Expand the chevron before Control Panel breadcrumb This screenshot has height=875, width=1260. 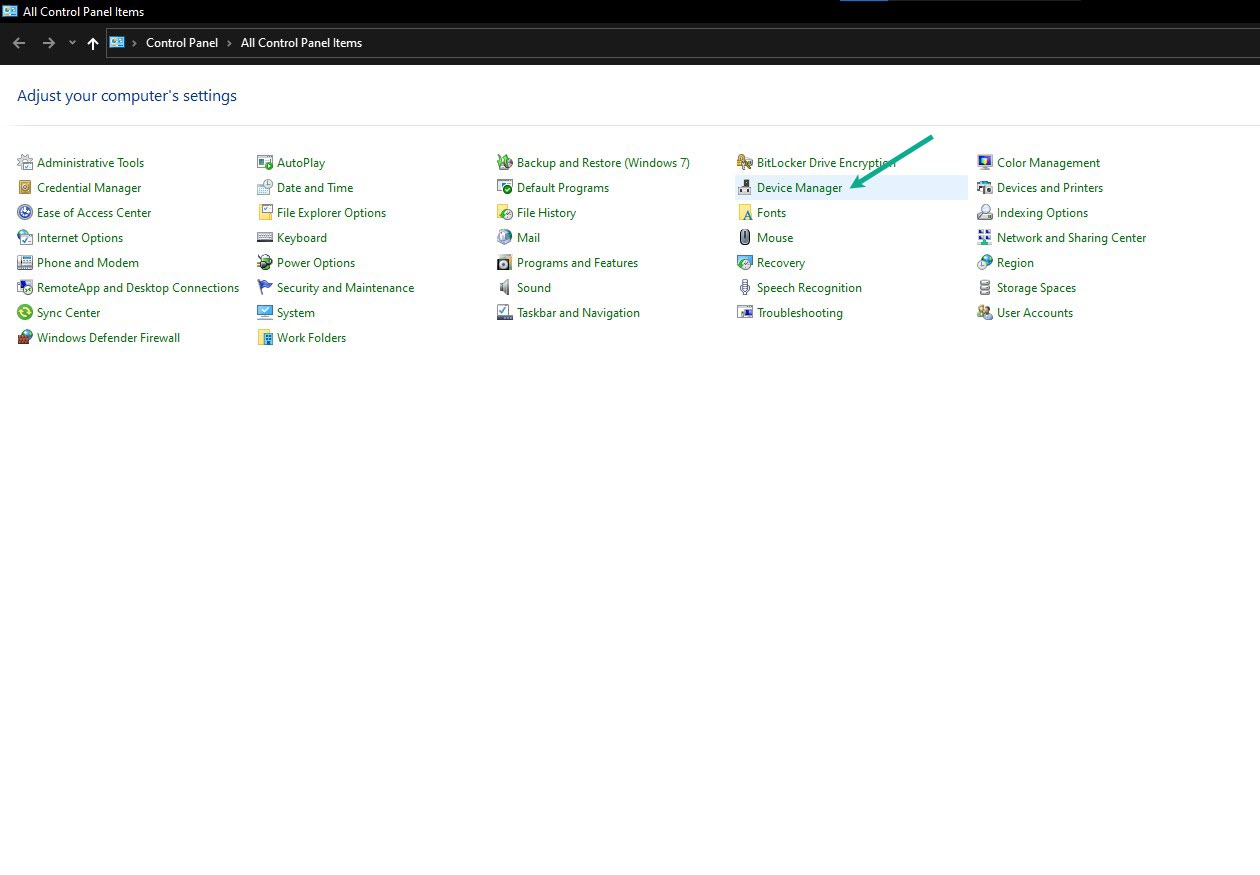pyautogui.click(x=134, y=43)
